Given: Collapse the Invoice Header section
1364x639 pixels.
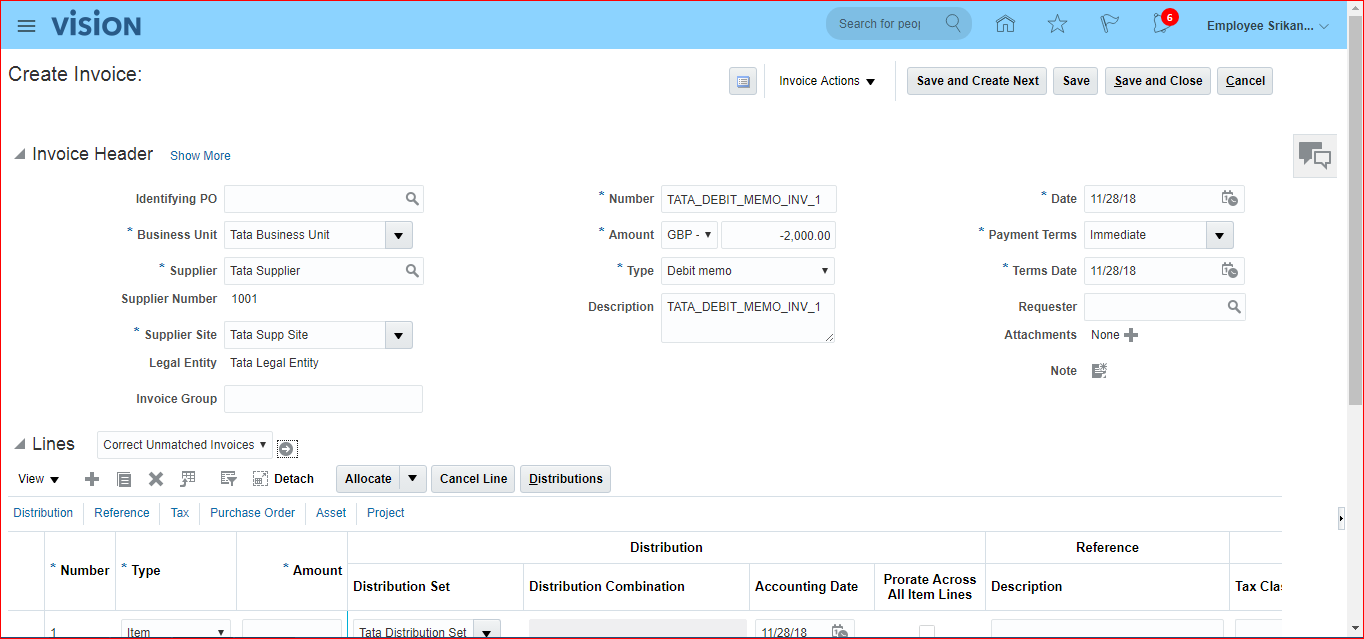Looking at the screenshot, I should tap(19, 155).
